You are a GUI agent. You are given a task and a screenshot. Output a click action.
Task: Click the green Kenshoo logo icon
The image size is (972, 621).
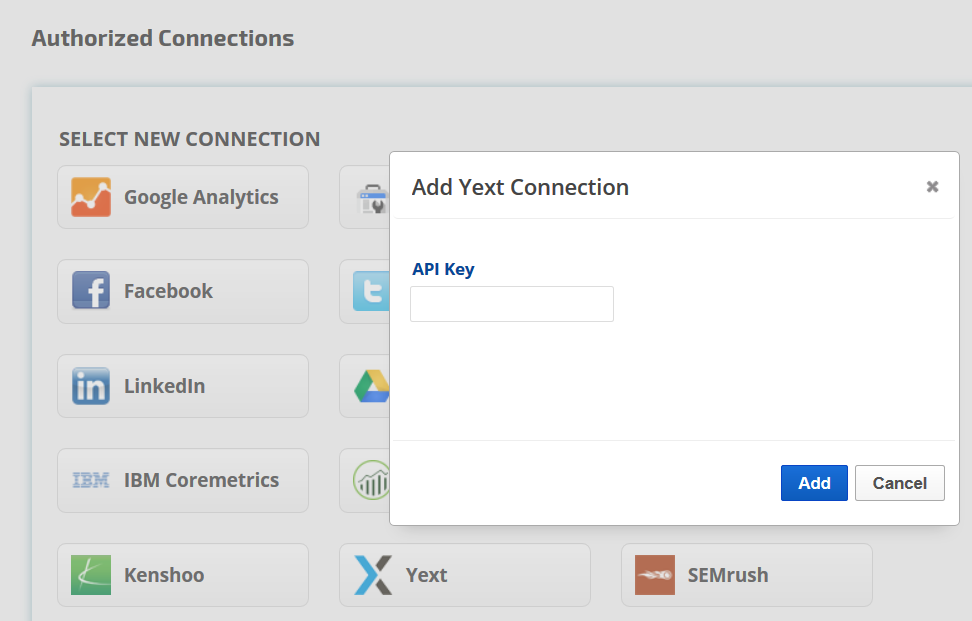coord(91,575)
